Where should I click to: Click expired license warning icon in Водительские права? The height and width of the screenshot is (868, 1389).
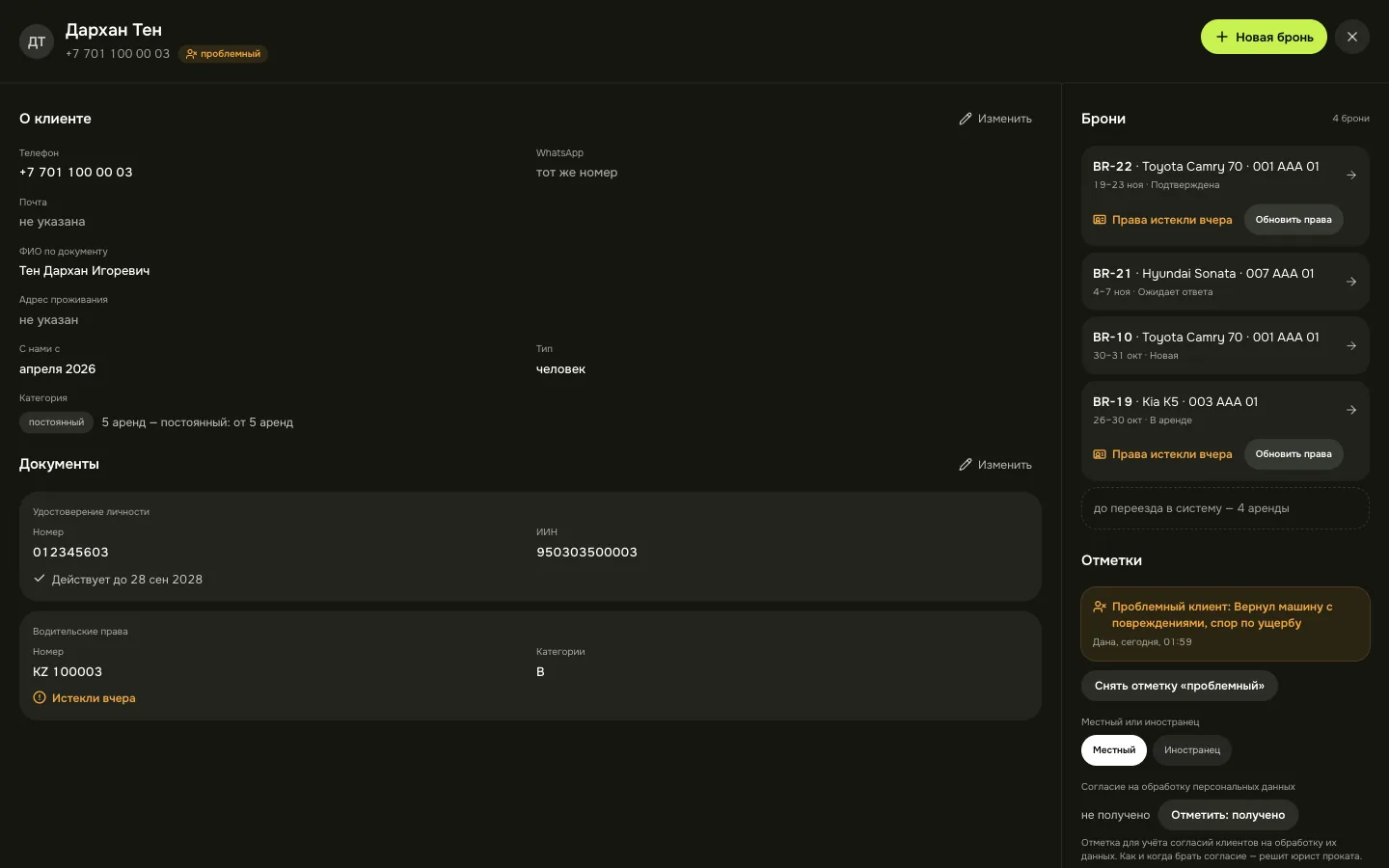tap(40, 698)
